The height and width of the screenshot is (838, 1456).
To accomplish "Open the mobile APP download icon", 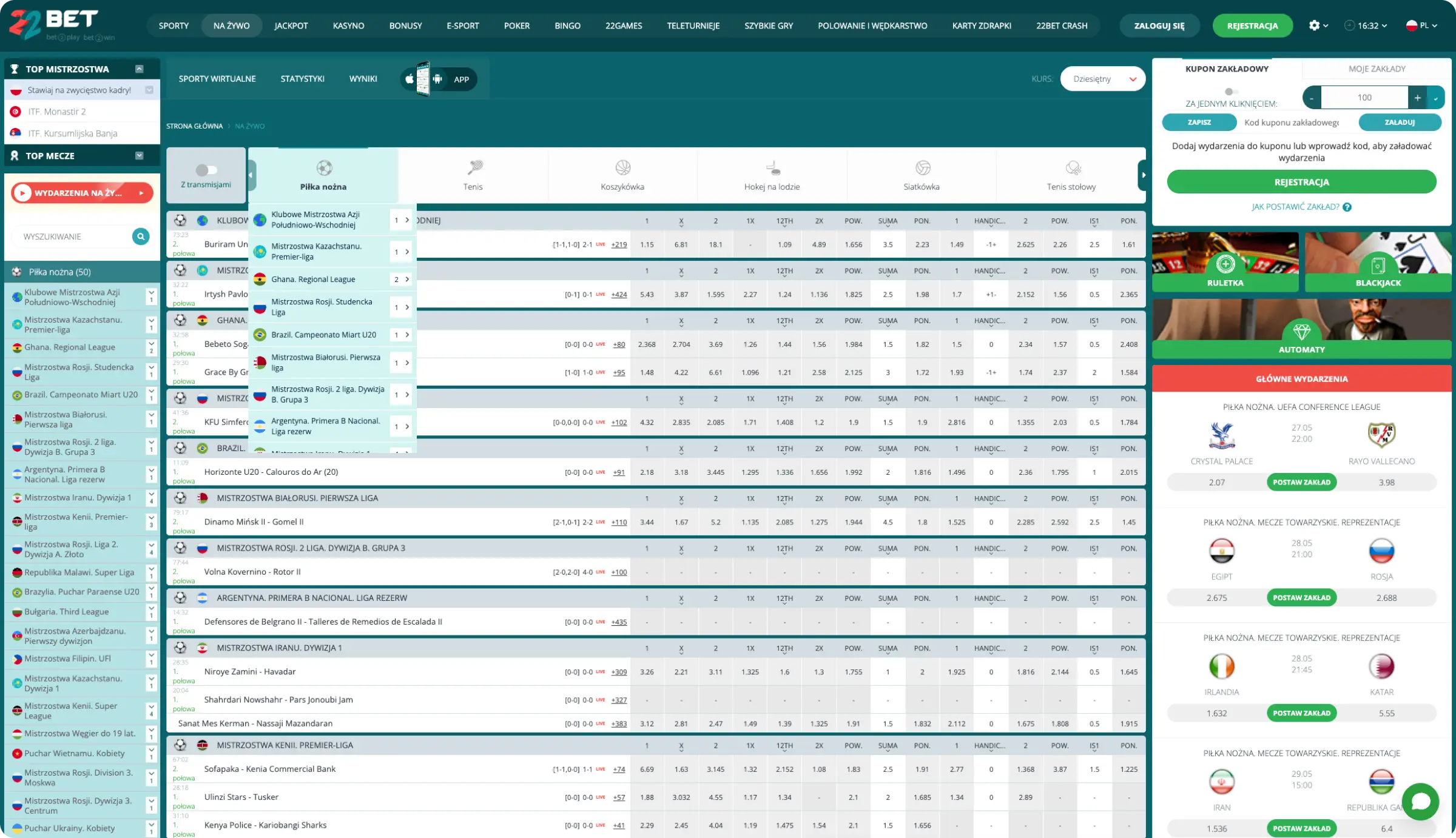I will pyautogui.click(x=439, y=79).
